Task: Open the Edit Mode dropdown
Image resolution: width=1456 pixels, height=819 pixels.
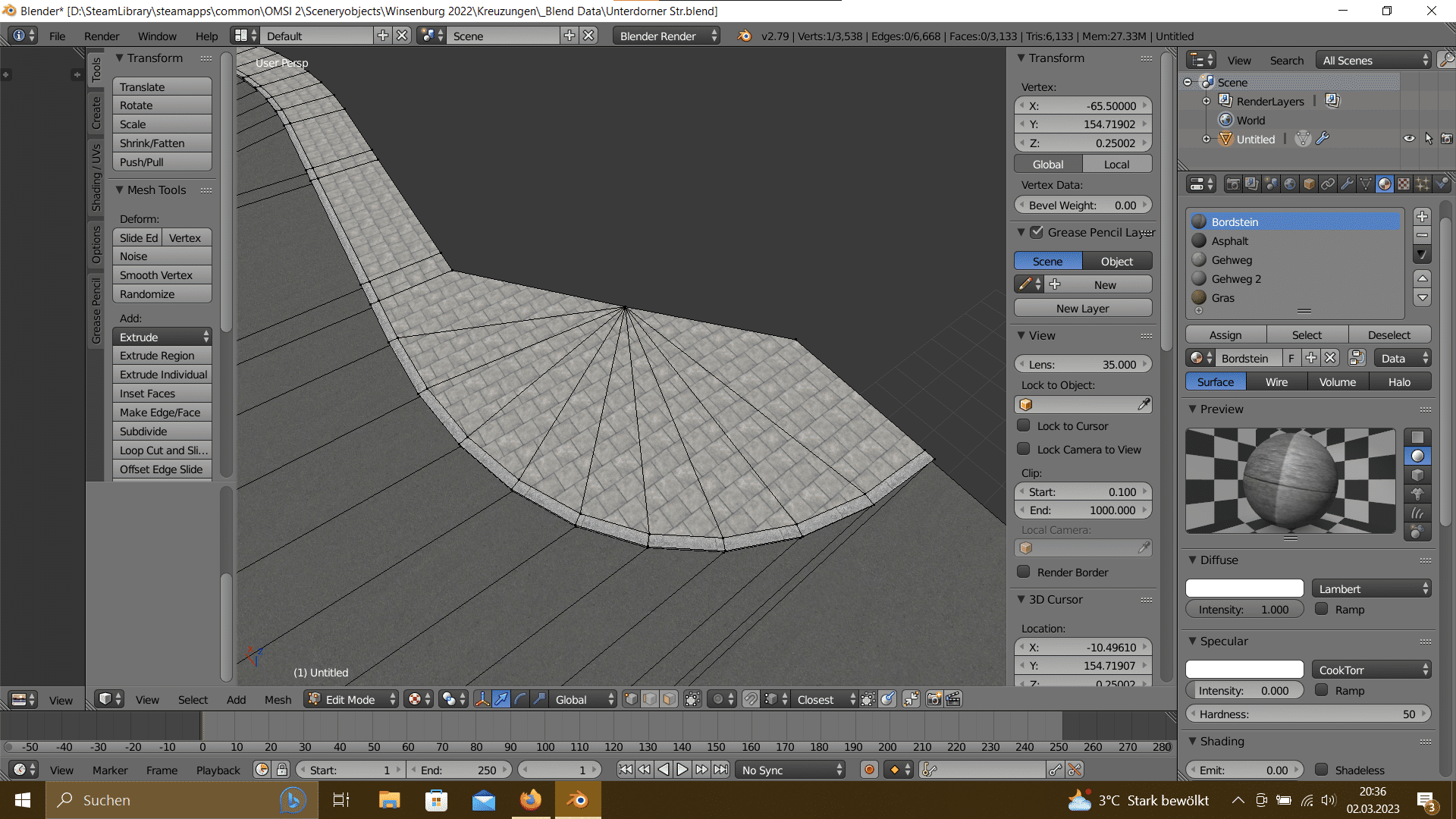Action: click(351, 699)
